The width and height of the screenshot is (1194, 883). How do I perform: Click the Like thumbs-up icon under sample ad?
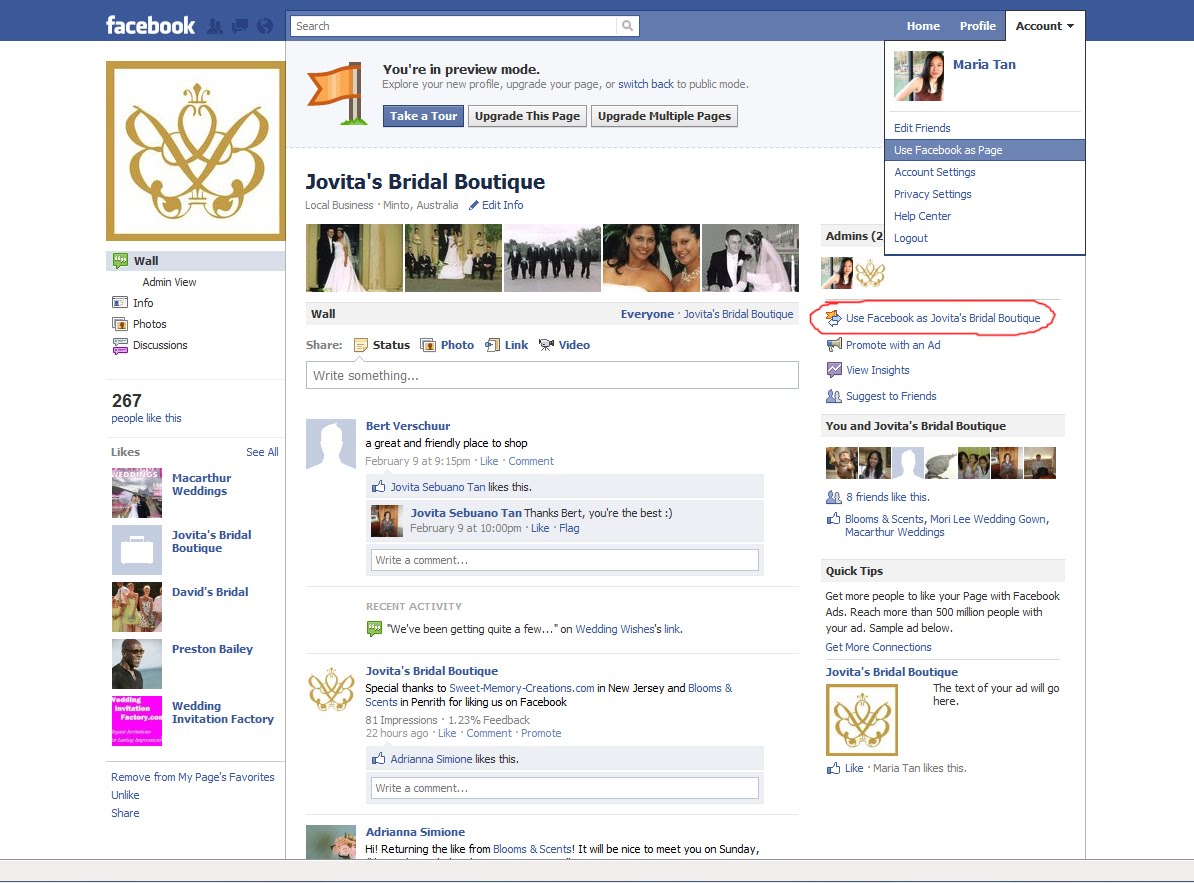(x=834, y=768)
